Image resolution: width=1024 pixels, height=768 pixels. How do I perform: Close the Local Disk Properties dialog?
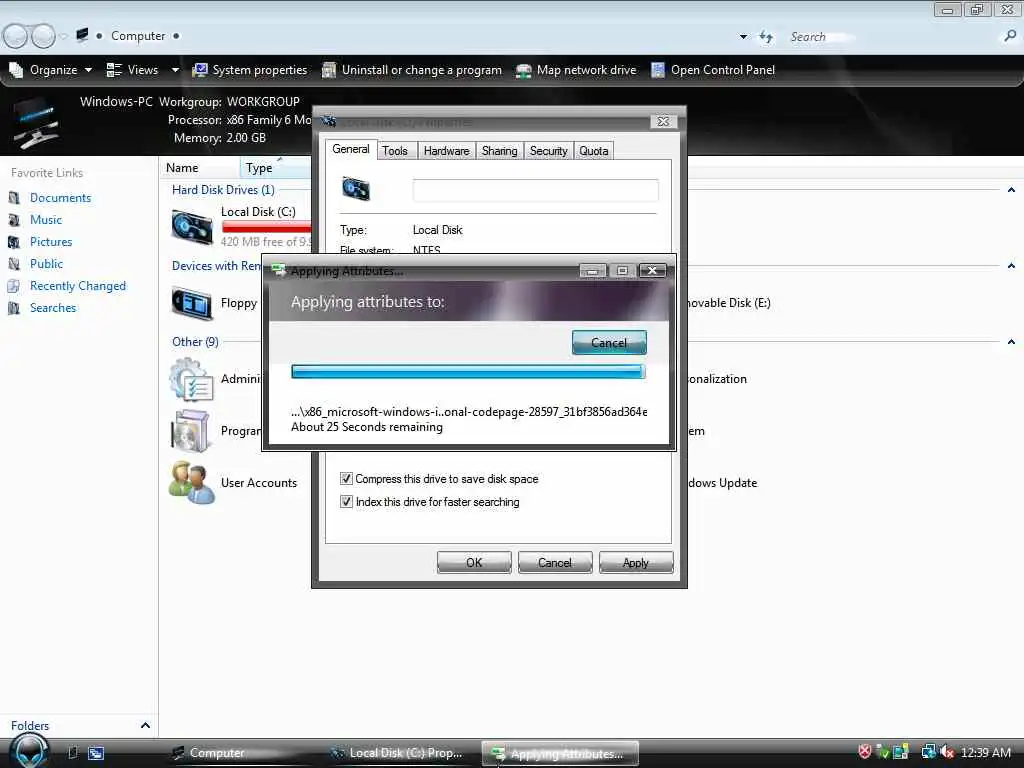663,121
